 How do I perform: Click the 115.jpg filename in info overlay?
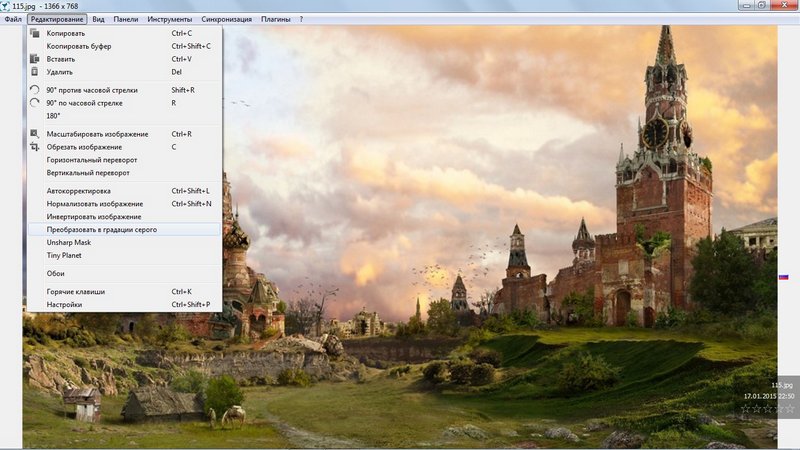(782, 385)
